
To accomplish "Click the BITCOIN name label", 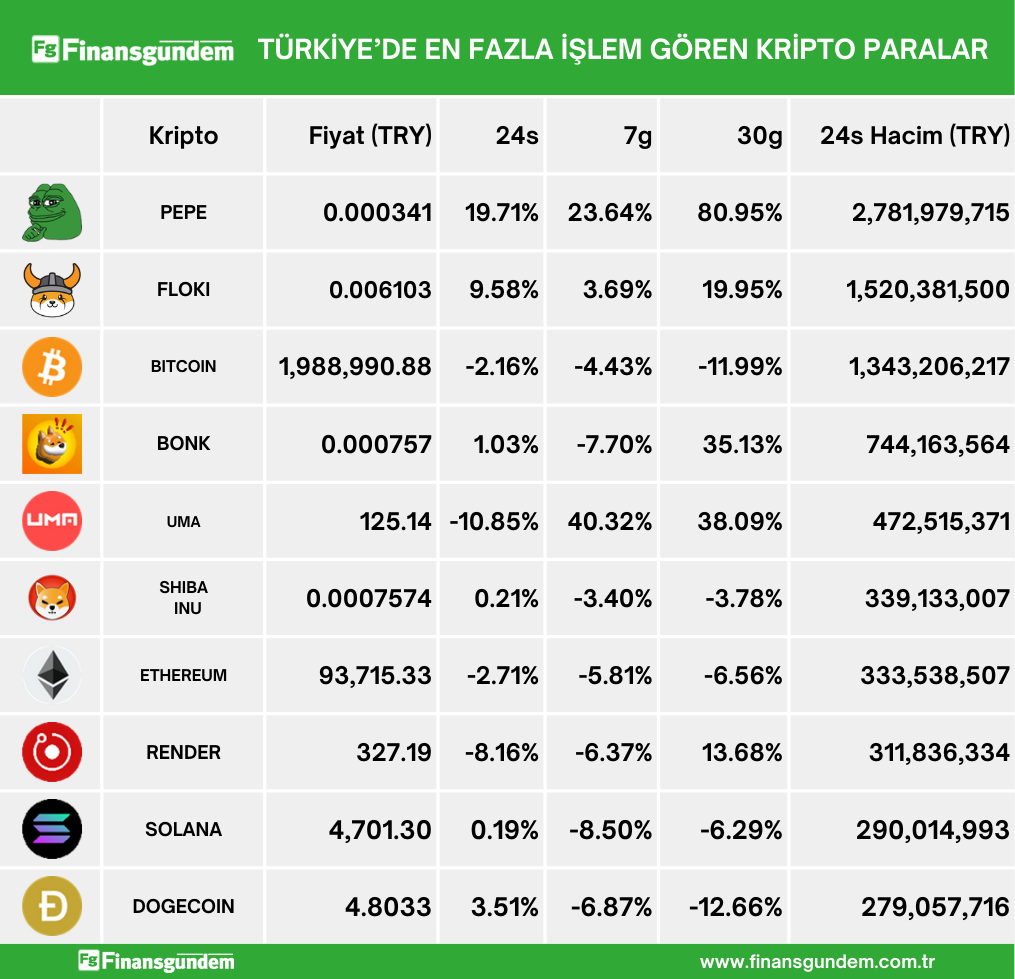I will click(183, 367).
